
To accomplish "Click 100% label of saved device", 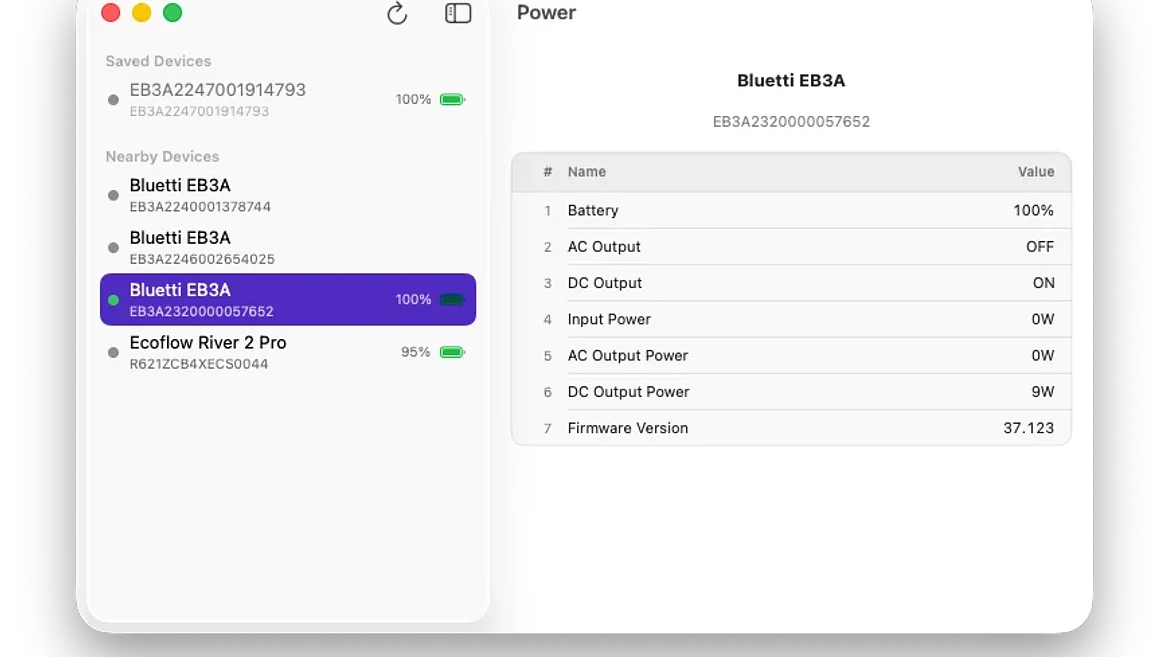I will 413,99.
